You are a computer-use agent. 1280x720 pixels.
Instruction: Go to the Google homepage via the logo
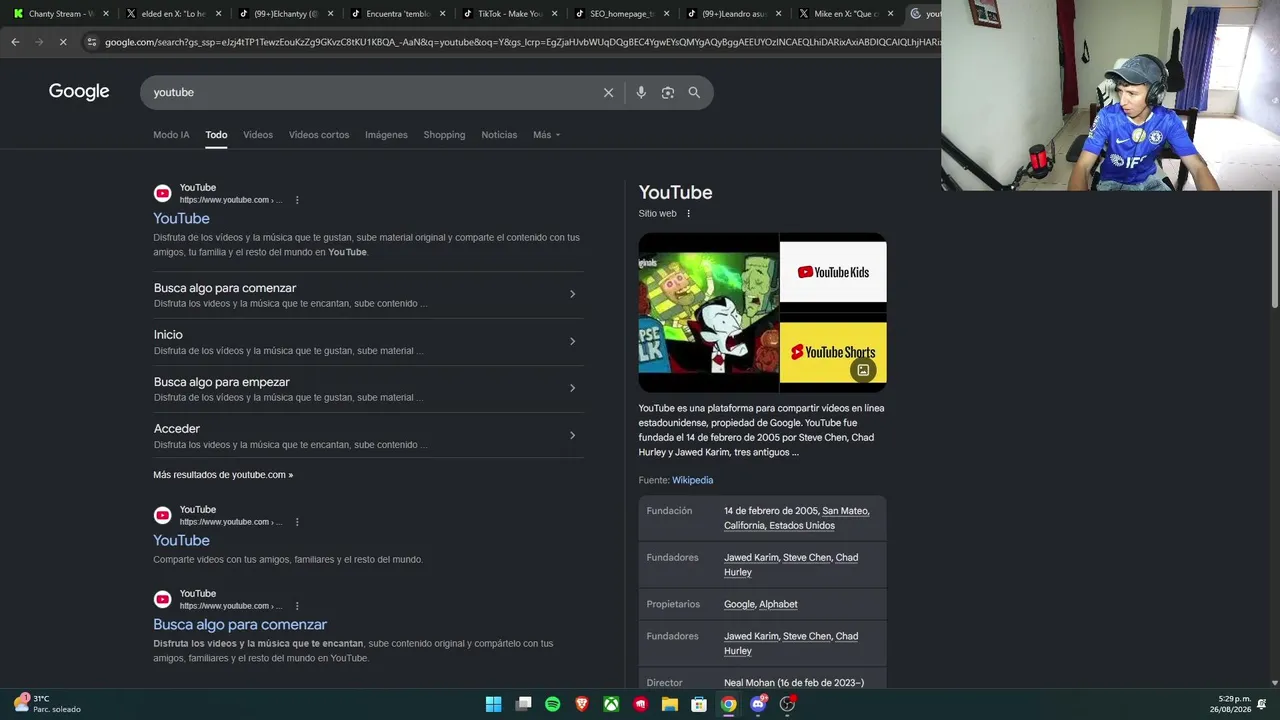point(79,92)
